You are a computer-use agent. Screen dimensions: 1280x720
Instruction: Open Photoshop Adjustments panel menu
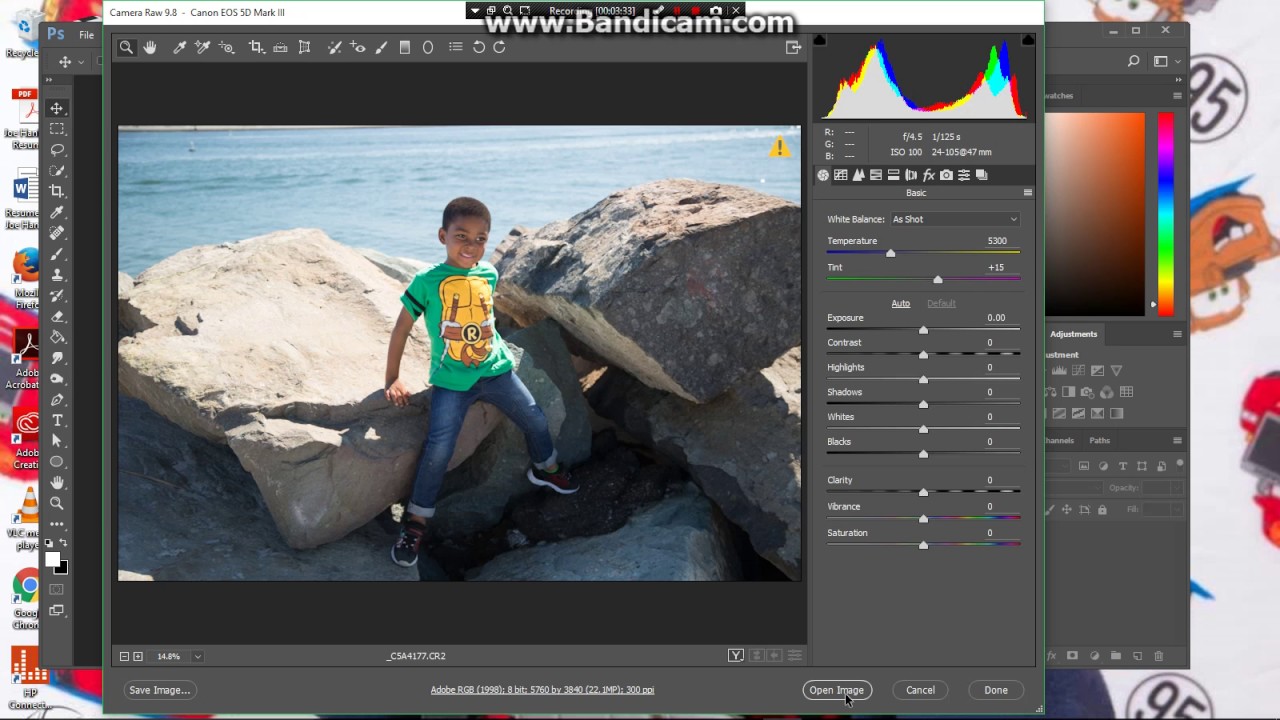[1177, 334]
